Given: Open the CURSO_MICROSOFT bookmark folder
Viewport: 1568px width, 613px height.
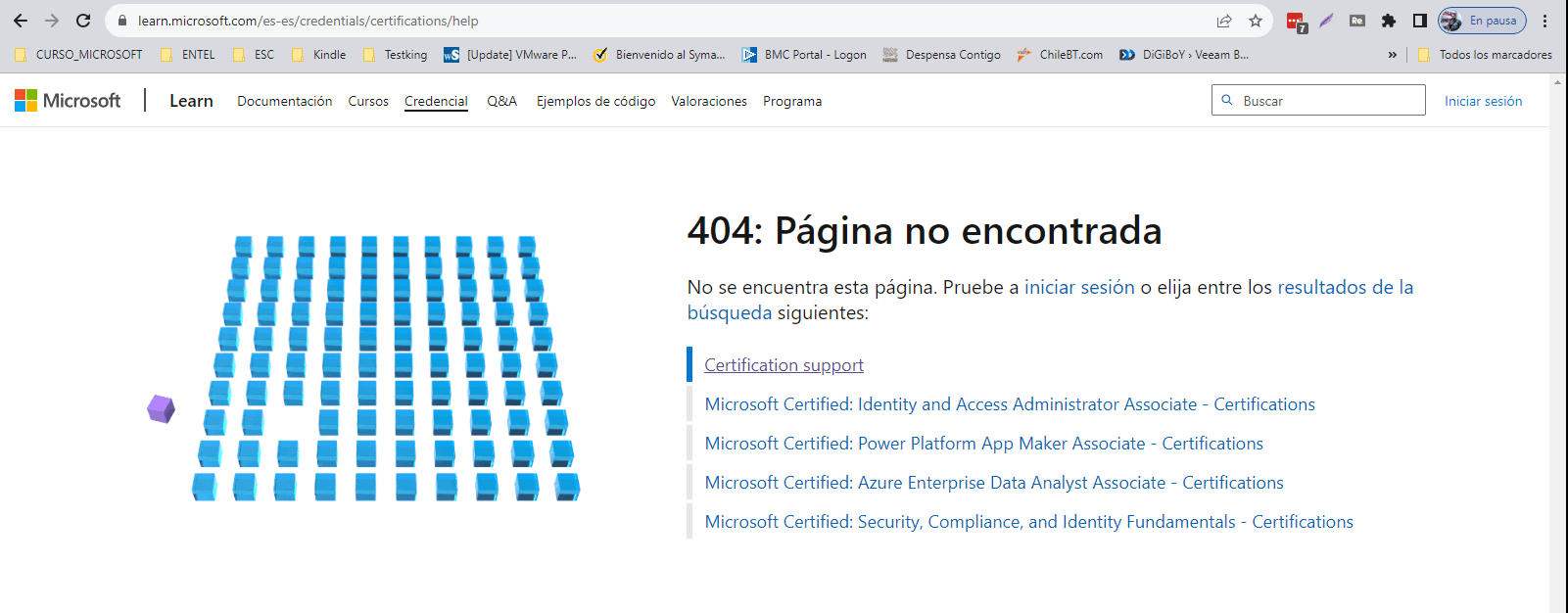Looking at the screenshot, I should [x=78, y=55].
